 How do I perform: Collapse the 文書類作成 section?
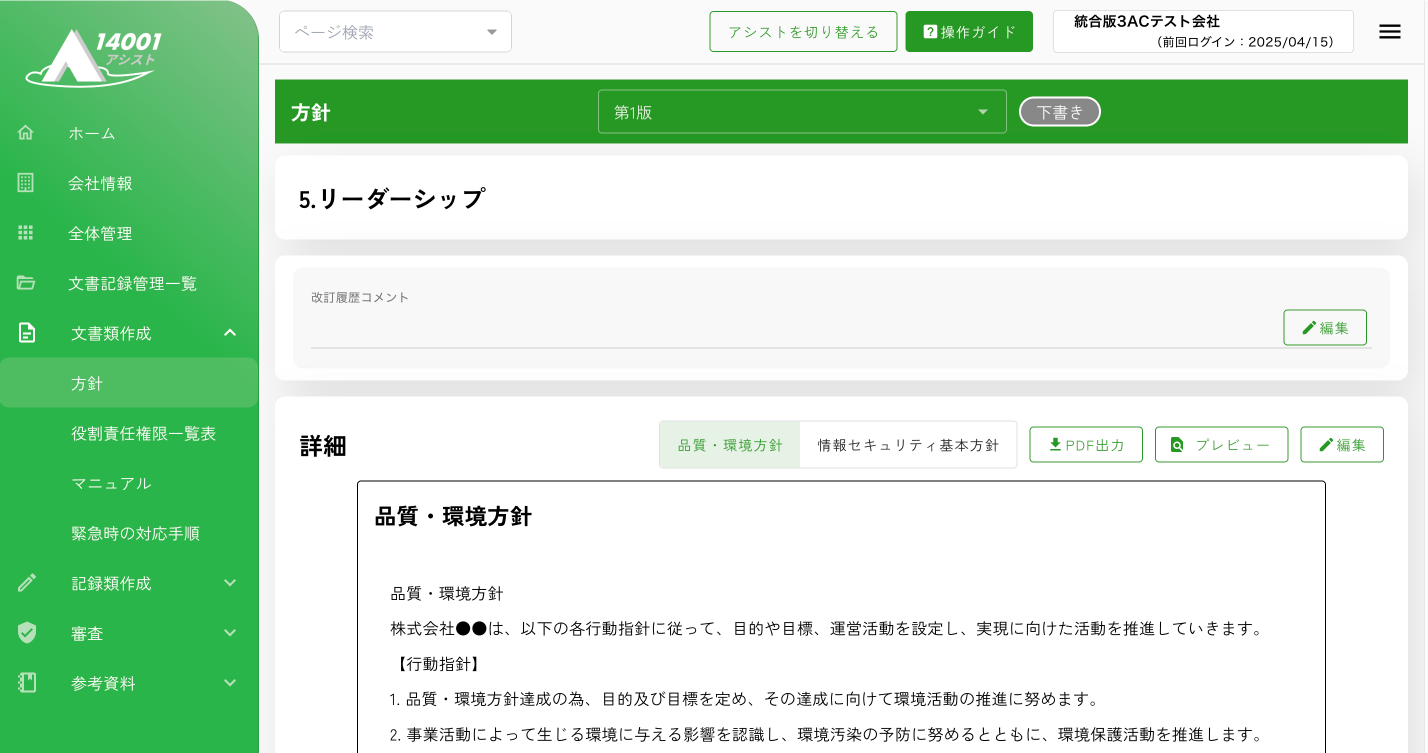pos(230,333)
